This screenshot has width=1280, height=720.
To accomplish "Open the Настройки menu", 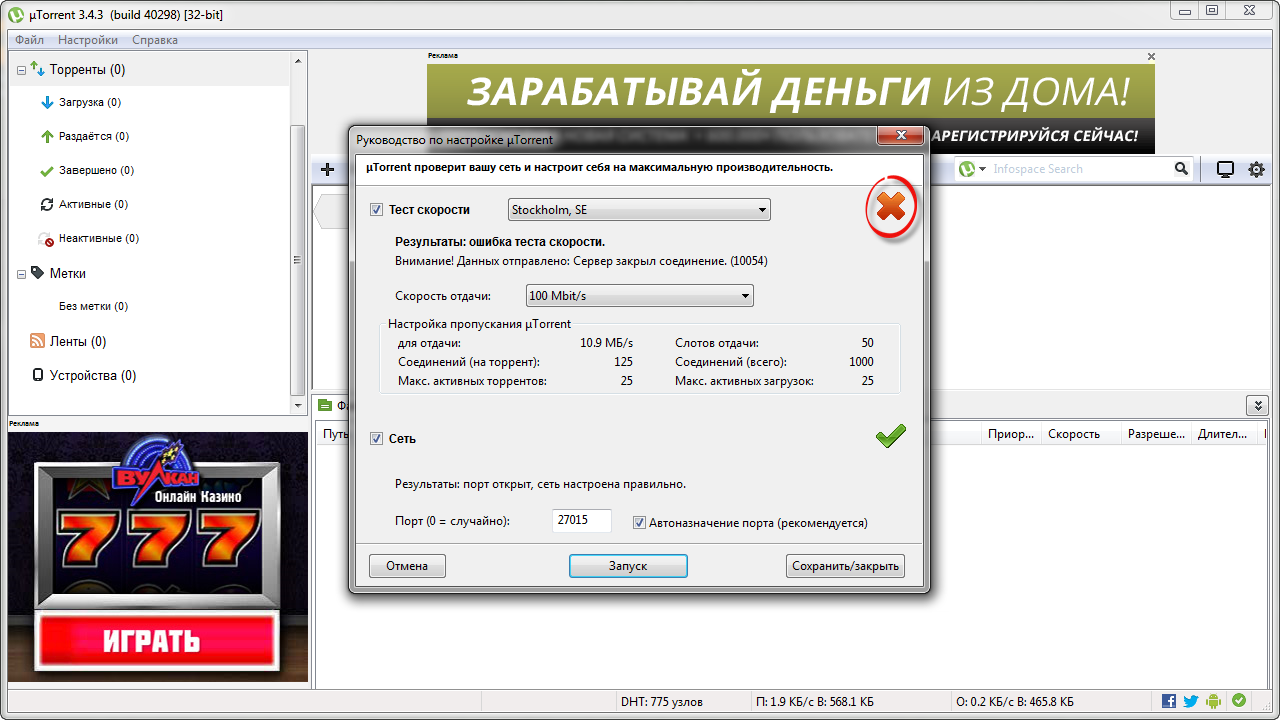I will point(88,40).
